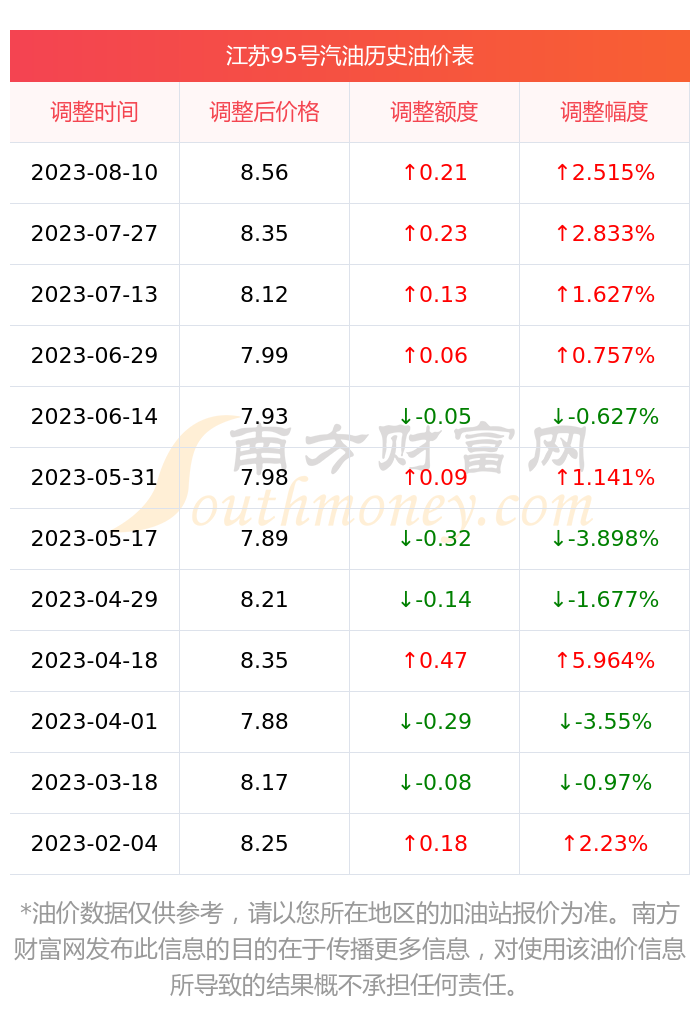Click the price 8.56 cell
This screenshot has height=1013, width=700.
pyautogui.click(x=264, y=172)
